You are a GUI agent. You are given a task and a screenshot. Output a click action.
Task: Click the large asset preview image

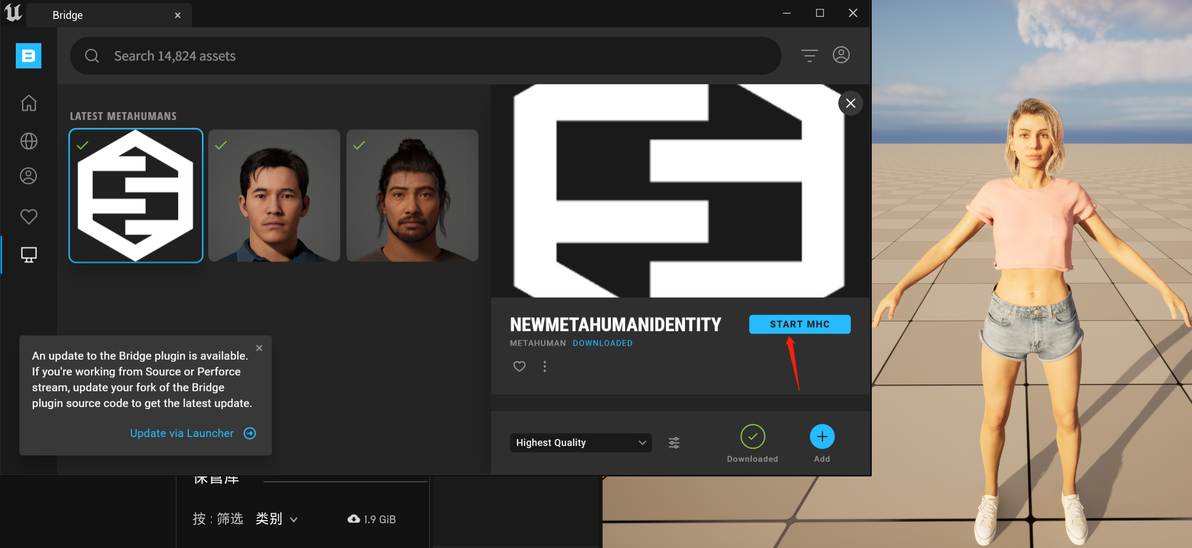coord(680,191)
